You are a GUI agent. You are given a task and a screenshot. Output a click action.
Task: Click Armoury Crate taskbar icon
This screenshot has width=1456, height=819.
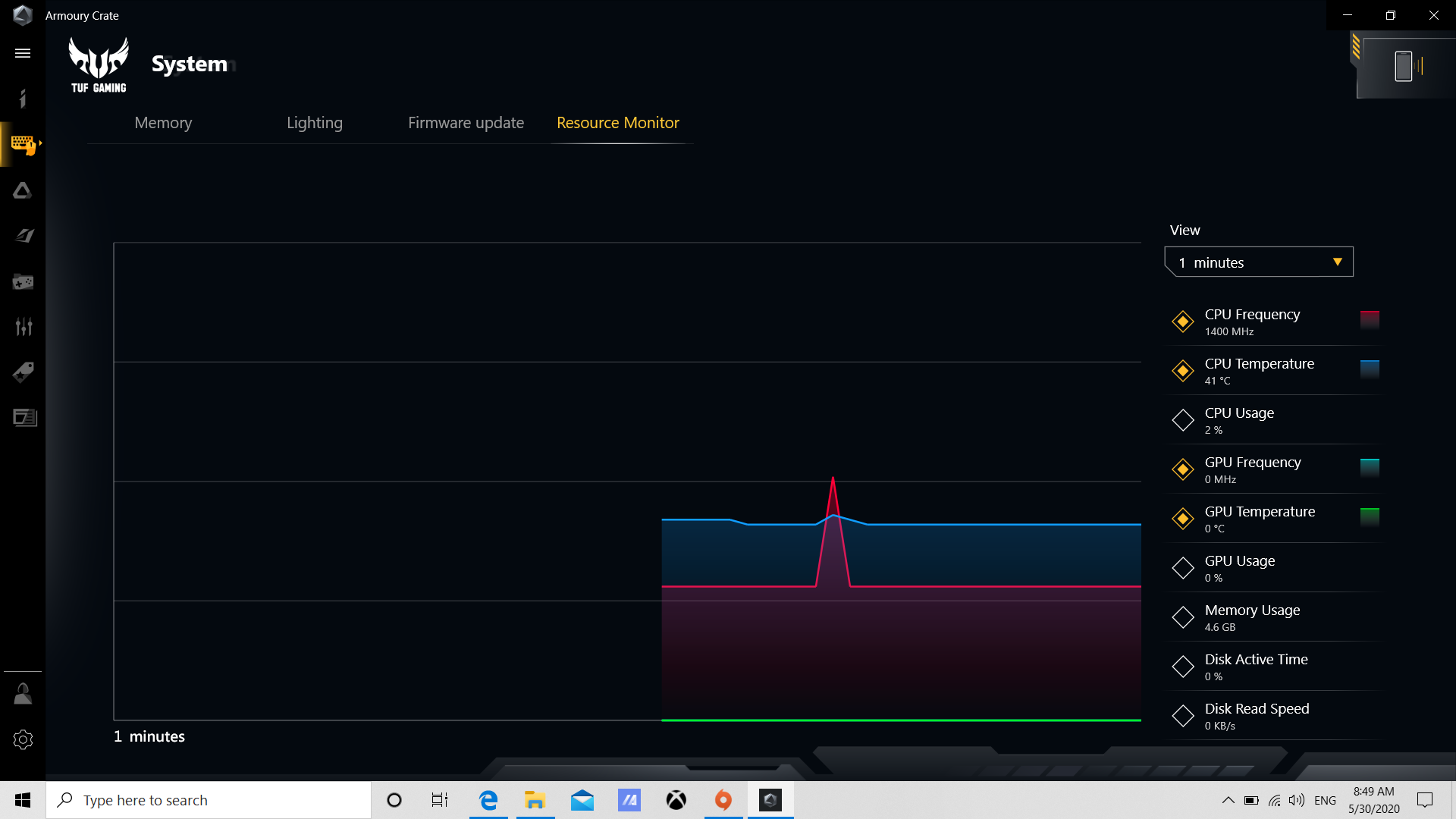770,800
